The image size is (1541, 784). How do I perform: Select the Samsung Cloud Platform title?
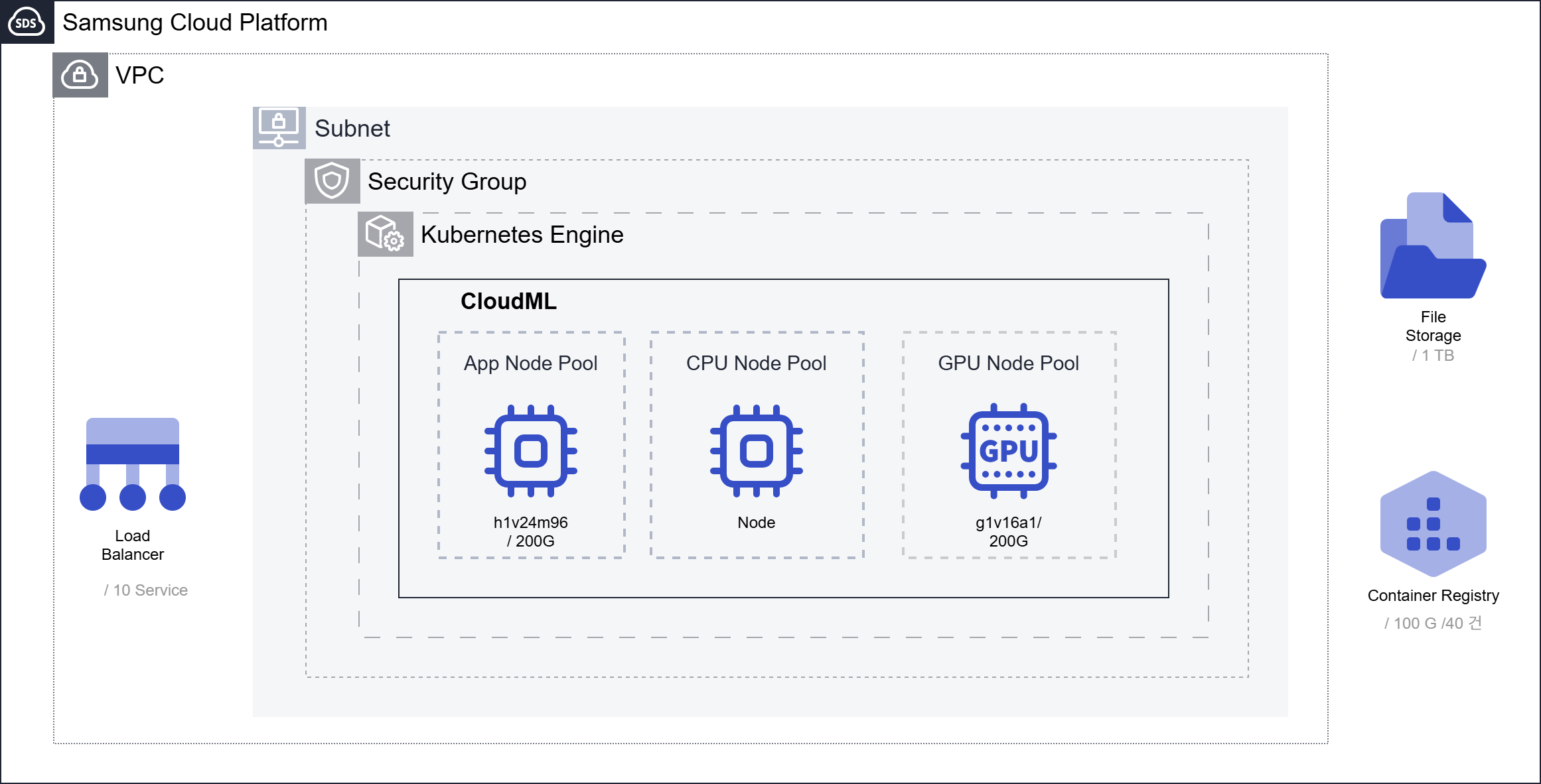pos(194,23)
